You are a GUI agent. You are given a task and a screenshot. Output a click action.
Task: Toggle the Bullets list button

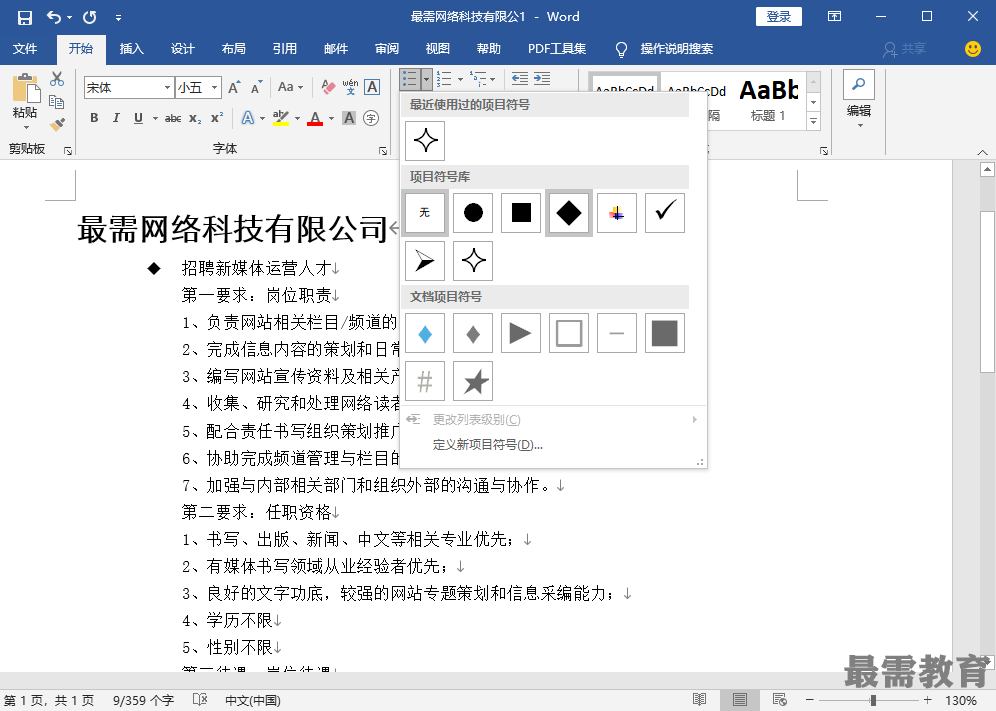tap(410, 79)
